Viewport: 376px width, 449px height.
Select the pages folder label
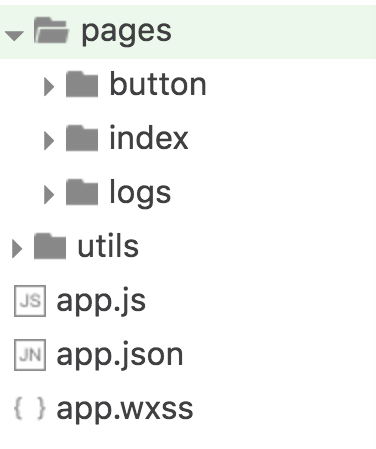(x=127, y=32)
